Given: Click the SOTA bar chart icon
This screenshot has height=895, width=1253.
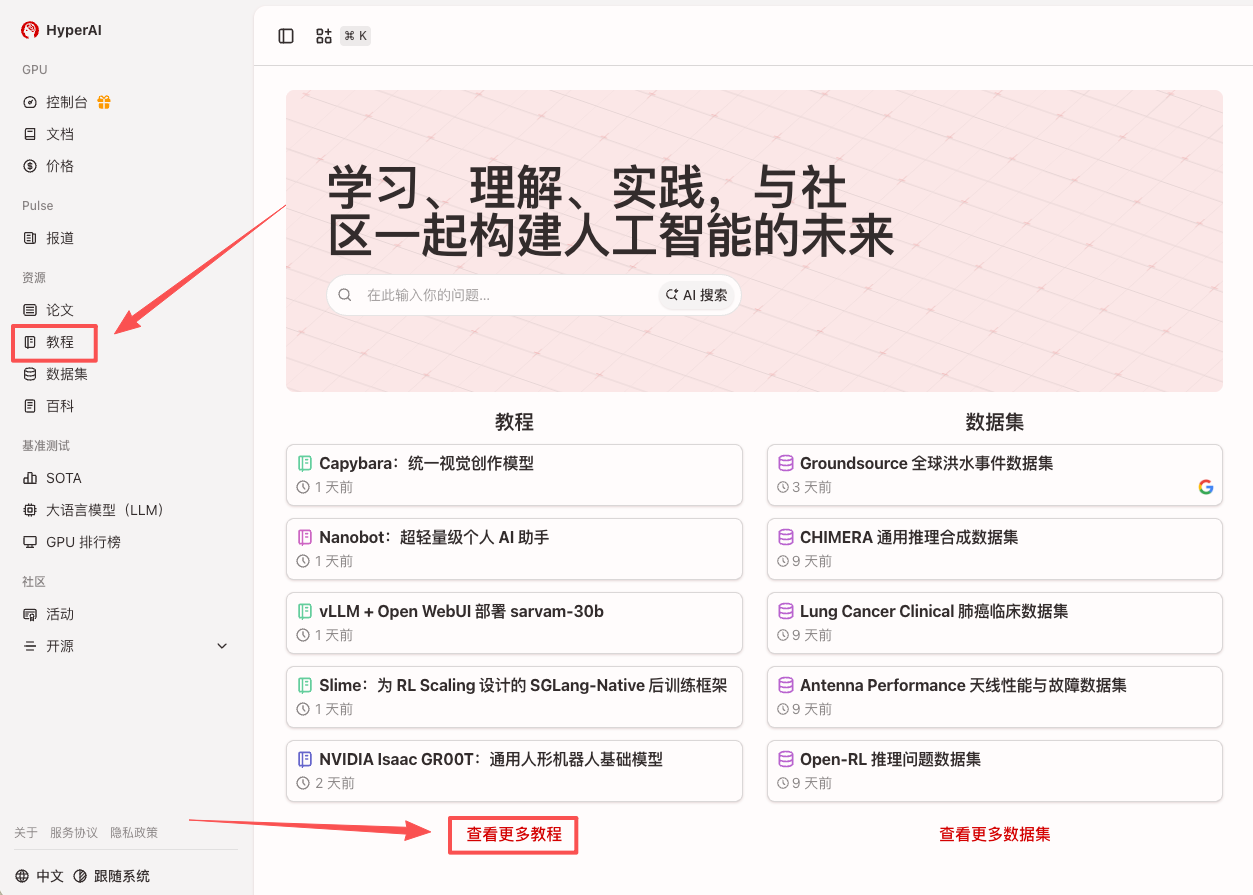Looking at the screenshot, I should tap(30, 478).
